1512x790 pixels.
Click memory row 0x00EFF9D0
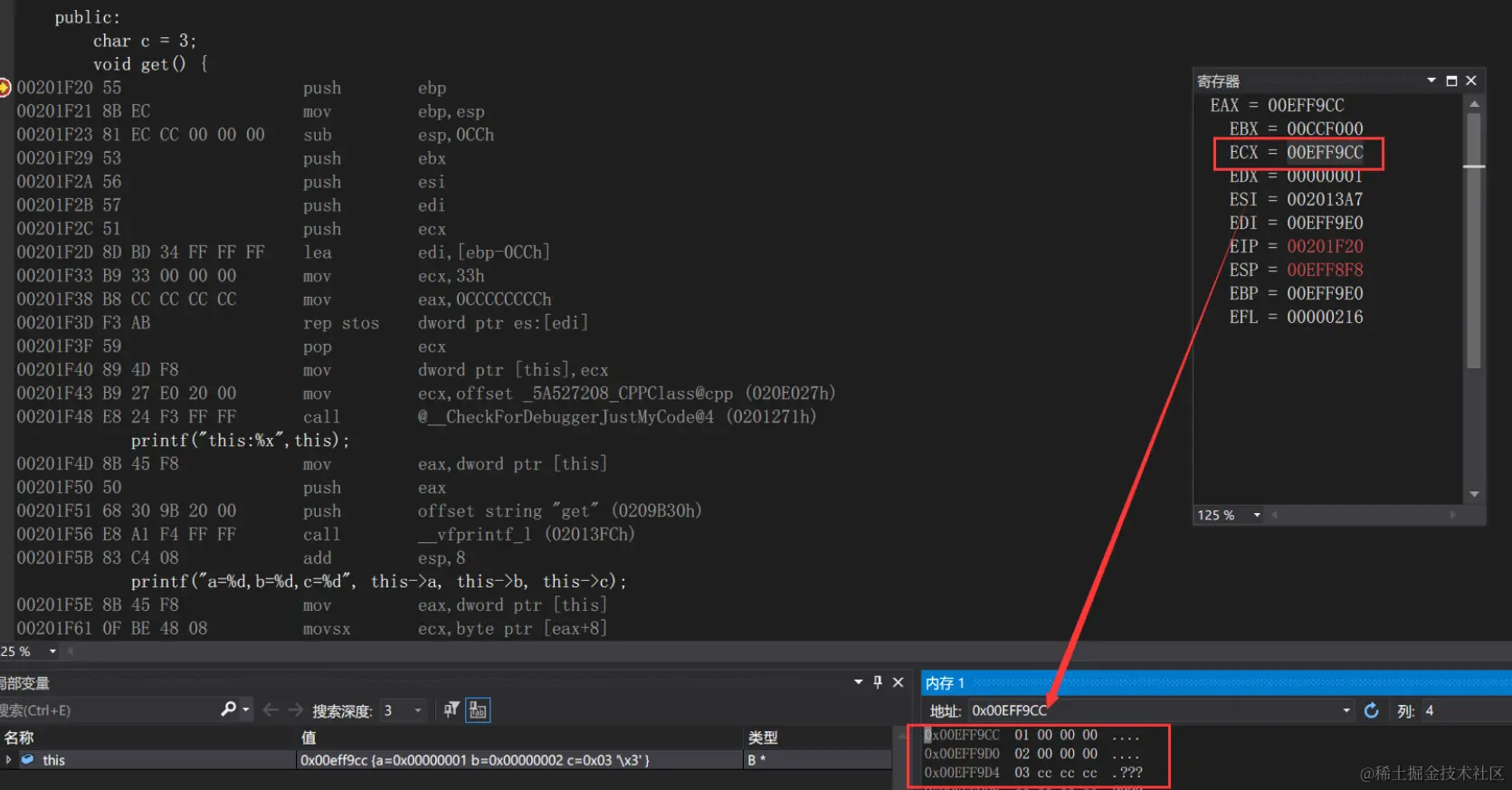point(1032,754)
